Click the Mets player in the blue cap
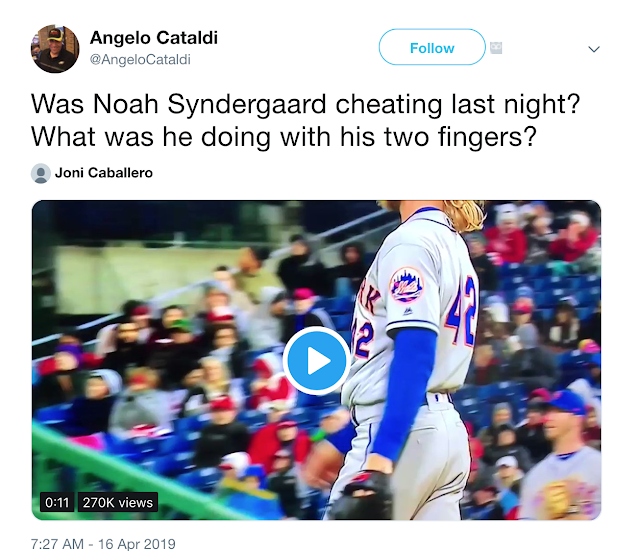Screen dimensions: 640x551 click(x=562, y=455)
